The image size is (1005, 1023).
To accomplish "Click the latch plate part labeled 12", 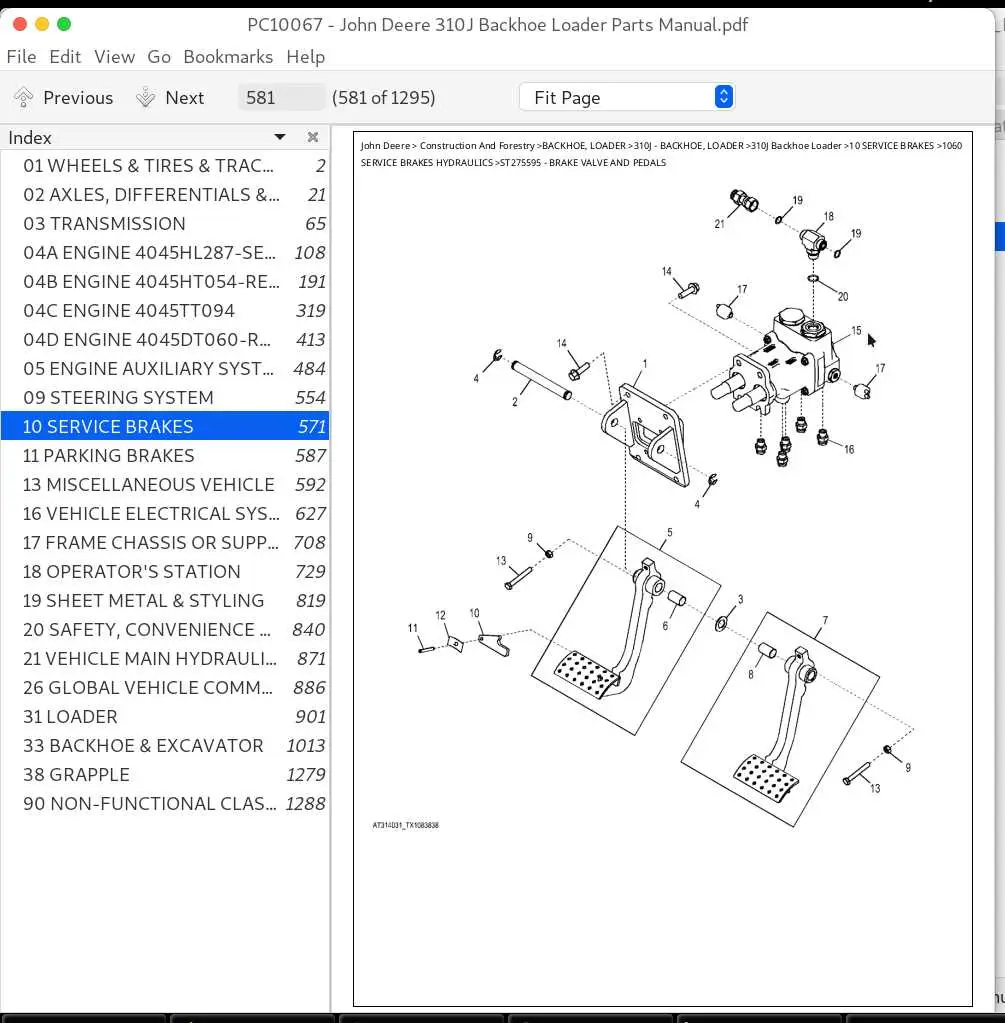I will pos(456,645).
